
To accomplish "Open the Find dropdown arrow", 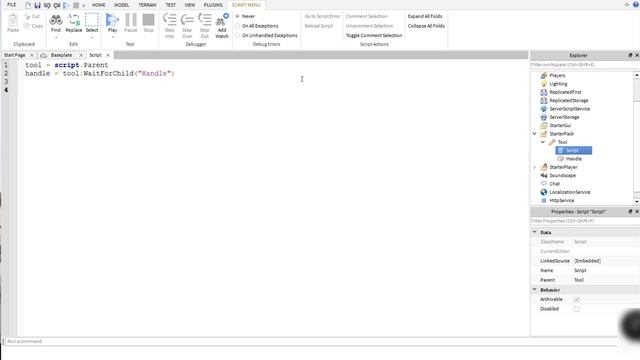I will [56, 38].
